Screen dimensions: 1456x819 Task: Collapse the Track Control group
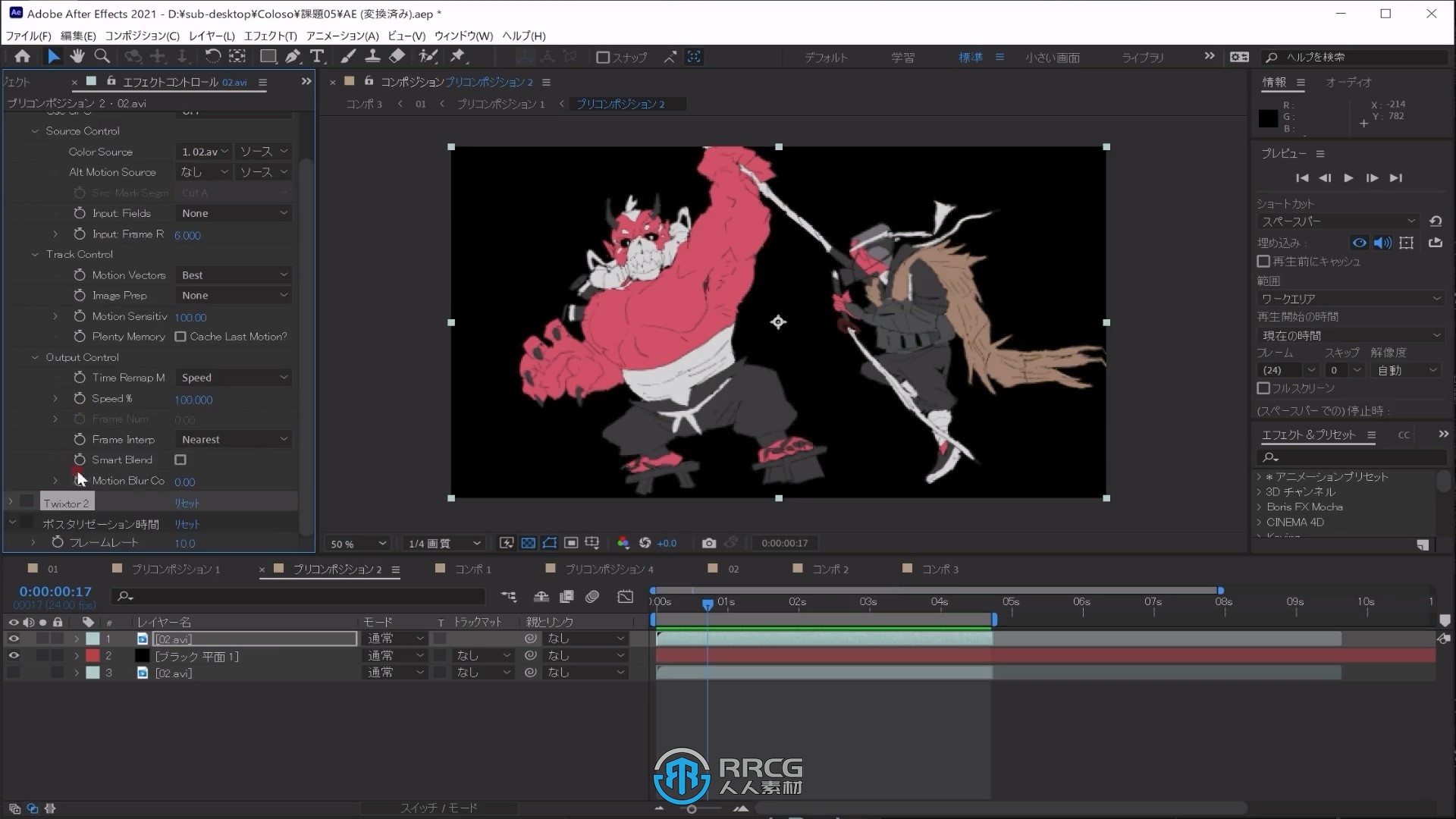(35, 254)
